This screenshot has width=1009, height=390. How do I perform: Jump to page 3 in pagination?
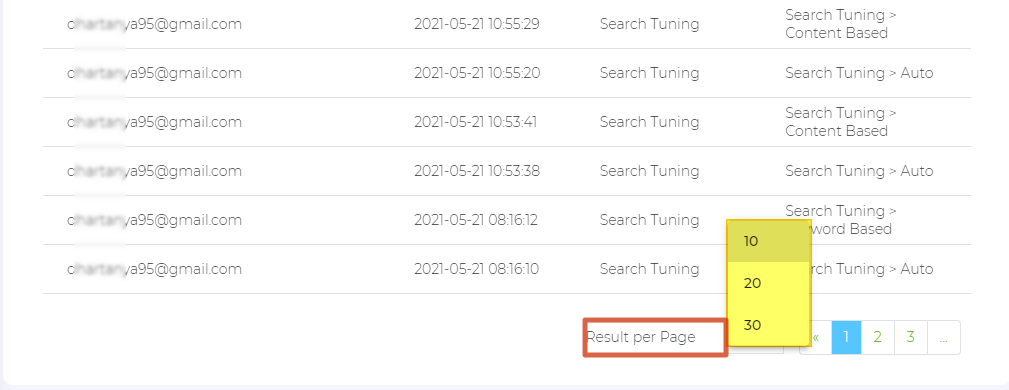tap(911, 337)
